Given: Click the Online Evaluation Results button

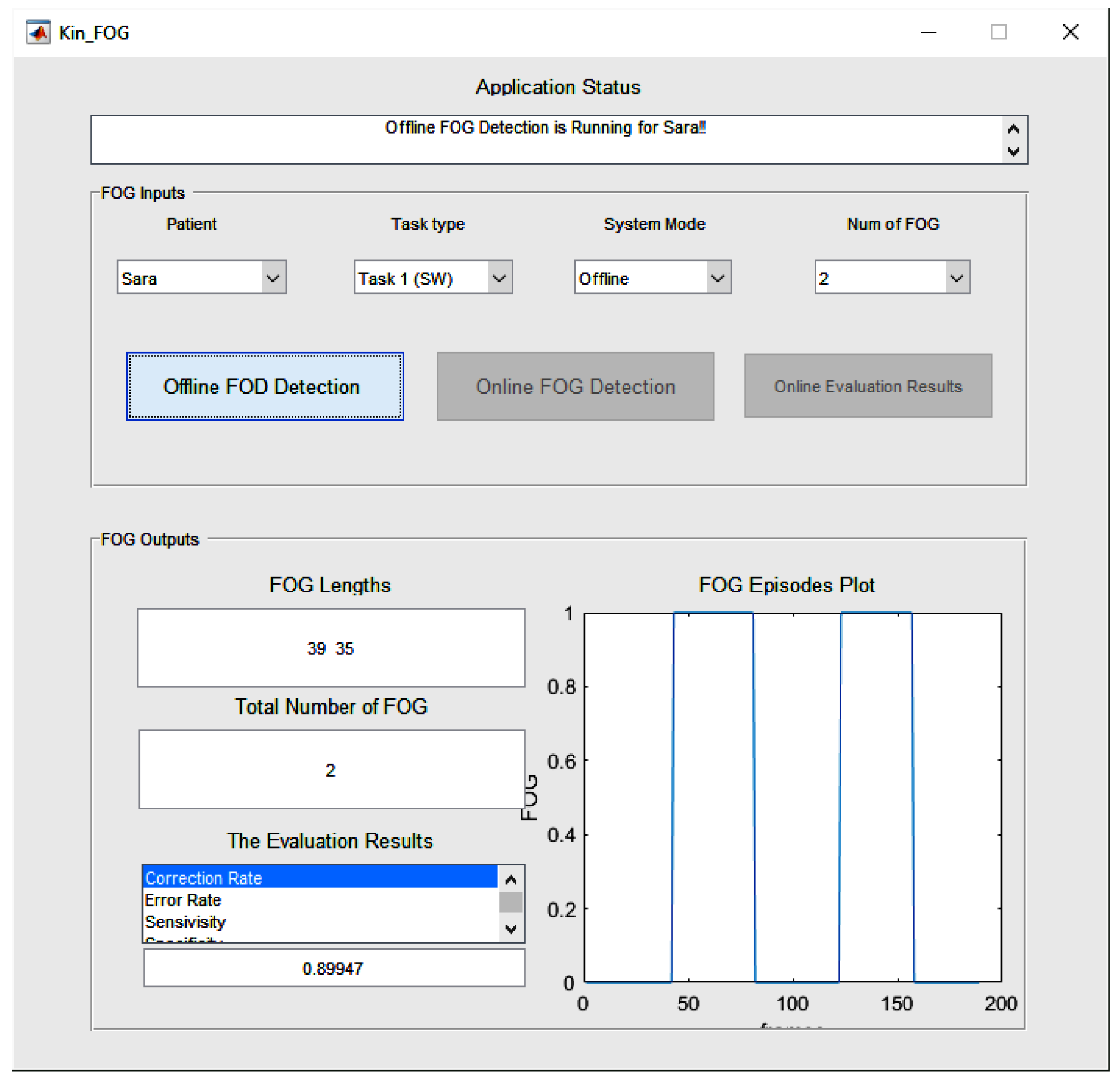Looking at the screenshot, I should [868, 386].
